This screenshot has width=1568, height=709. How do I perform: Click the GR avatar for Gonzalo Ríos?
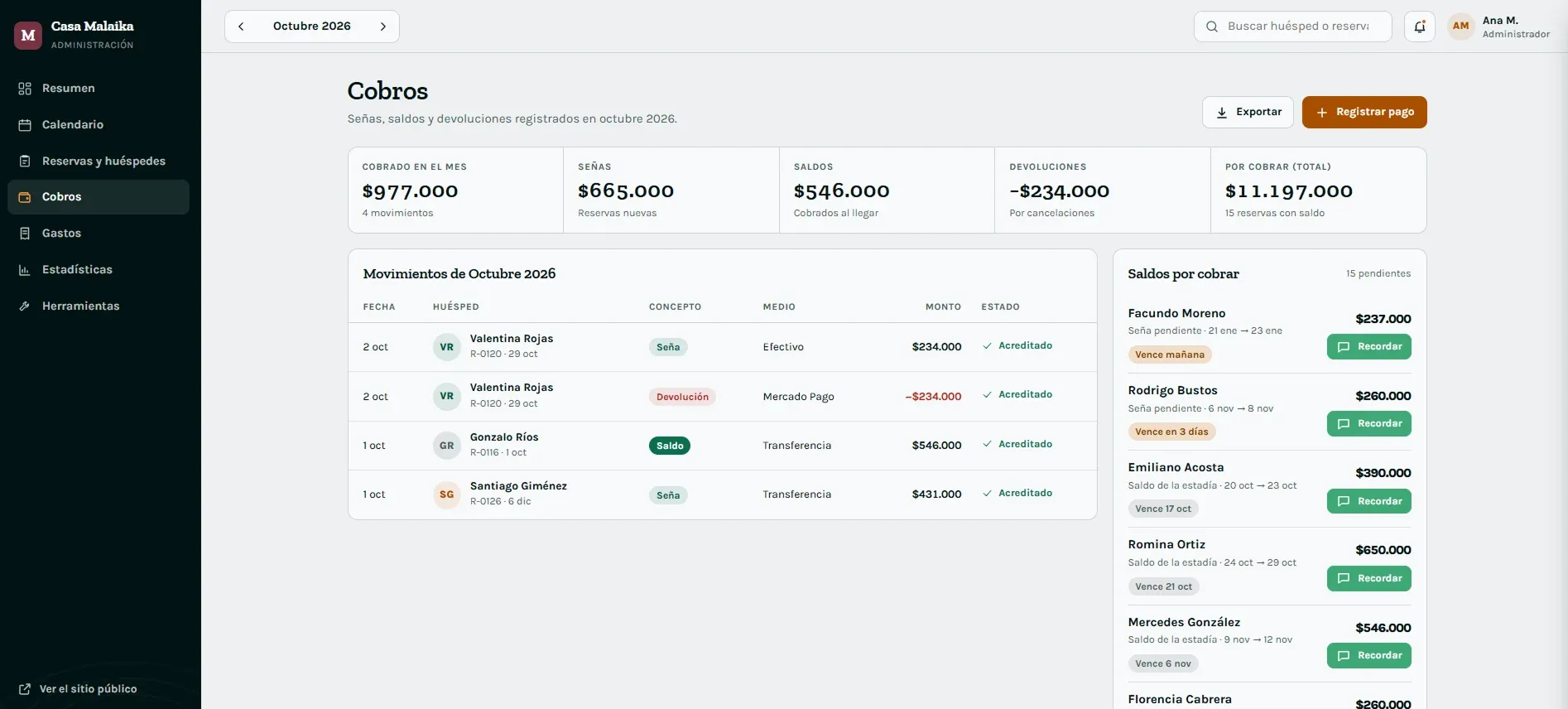click(x=447, y=446)
